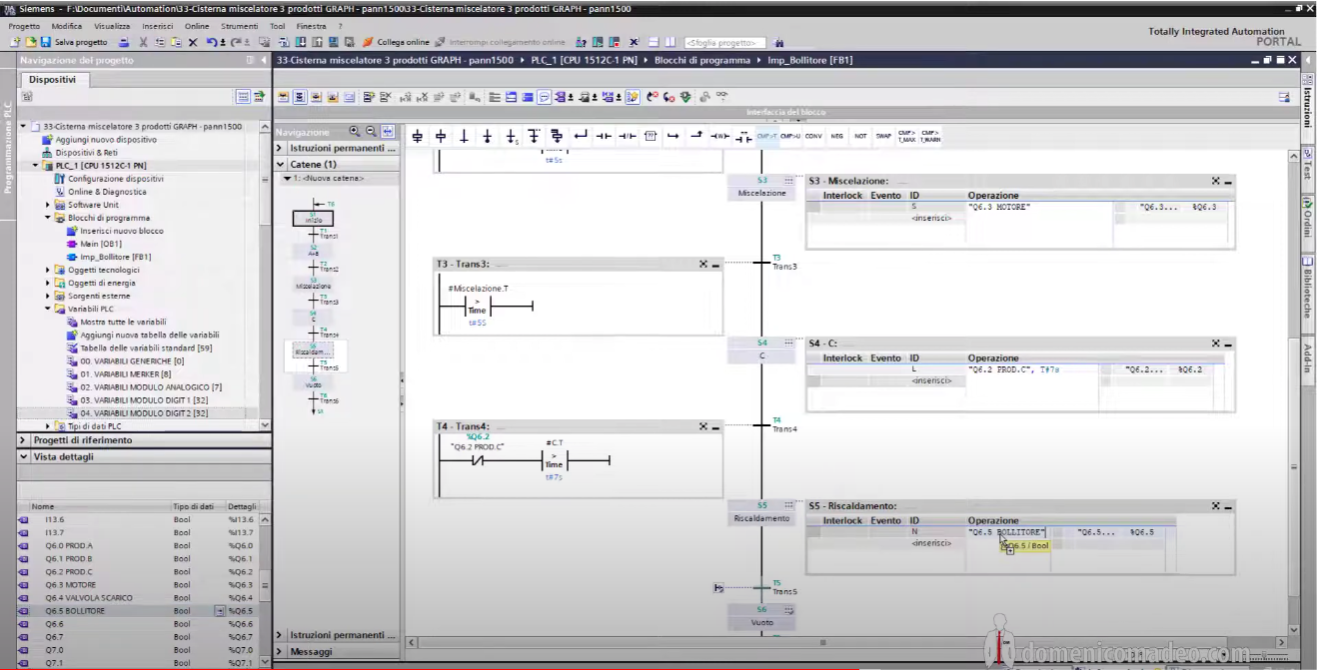Open the Progetto menu
Image resolution: width=1317 pixels, height=670 pixels.
click(x=24, y=26)
